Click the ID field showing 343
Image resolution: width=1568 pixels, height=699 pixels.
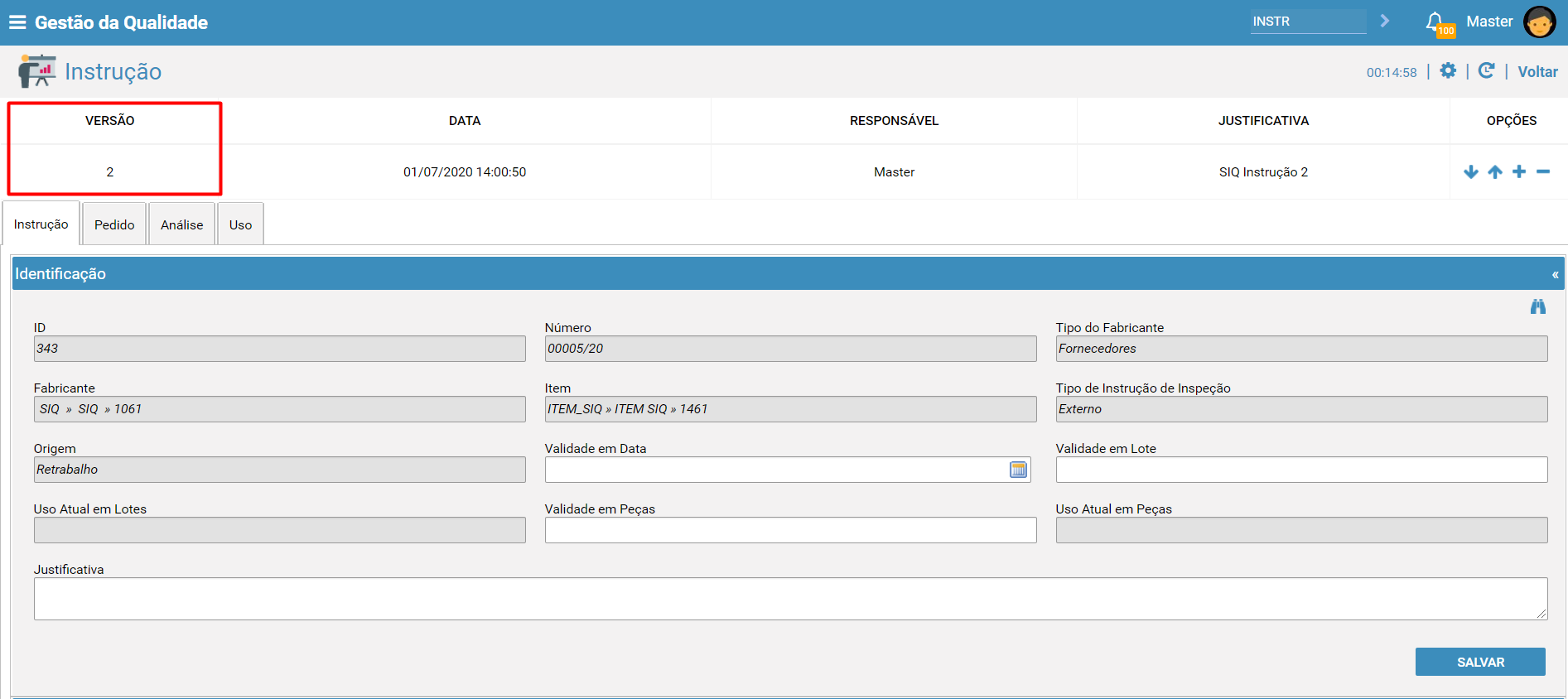pyautogui.click(x=279, y=349)
